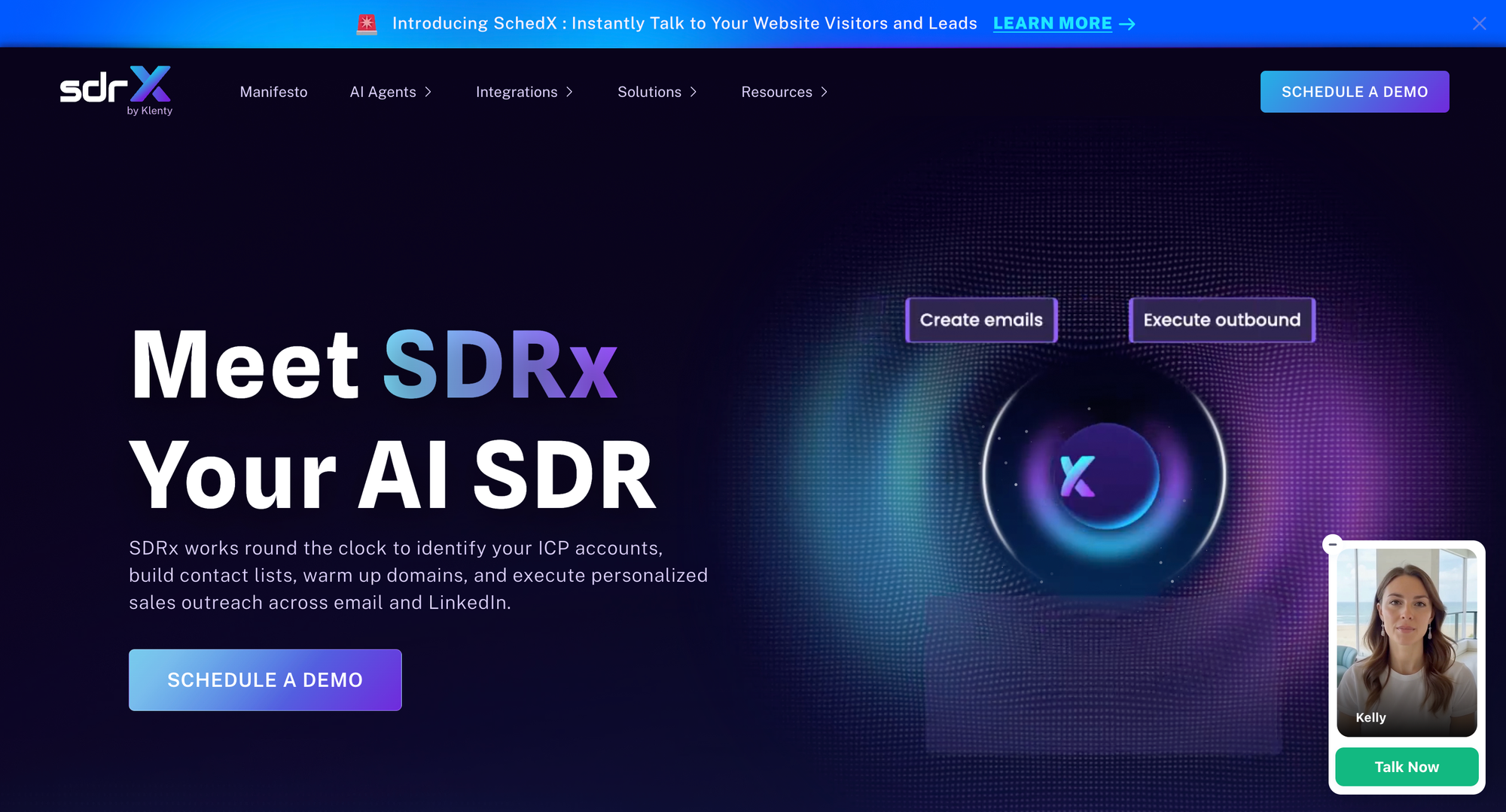The image size is (1506, 812).
Task: Click the glowing X orb
Action: (x=1105, y=476)
